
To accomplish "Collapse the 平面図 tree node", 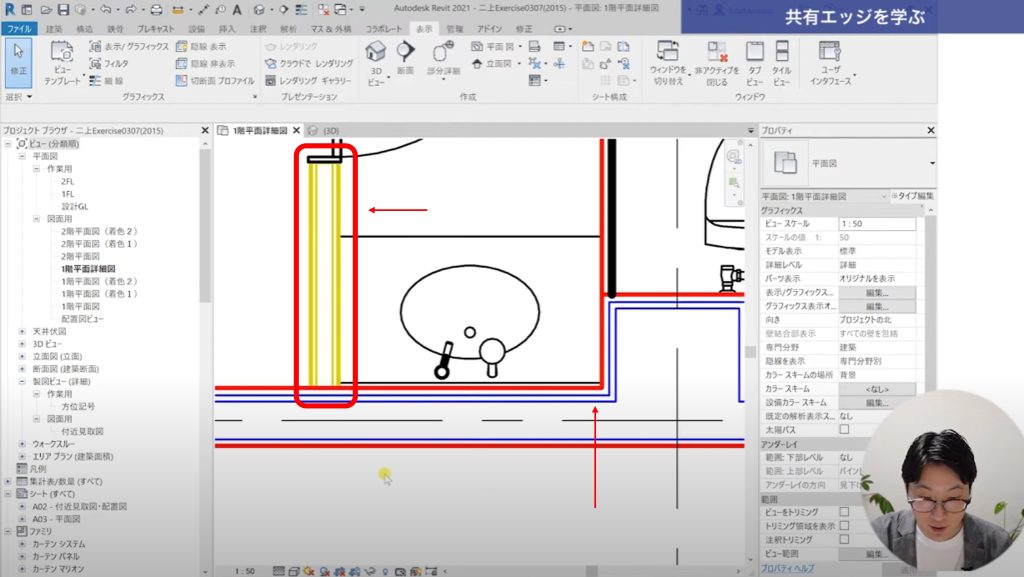I will tap(22, 156).
